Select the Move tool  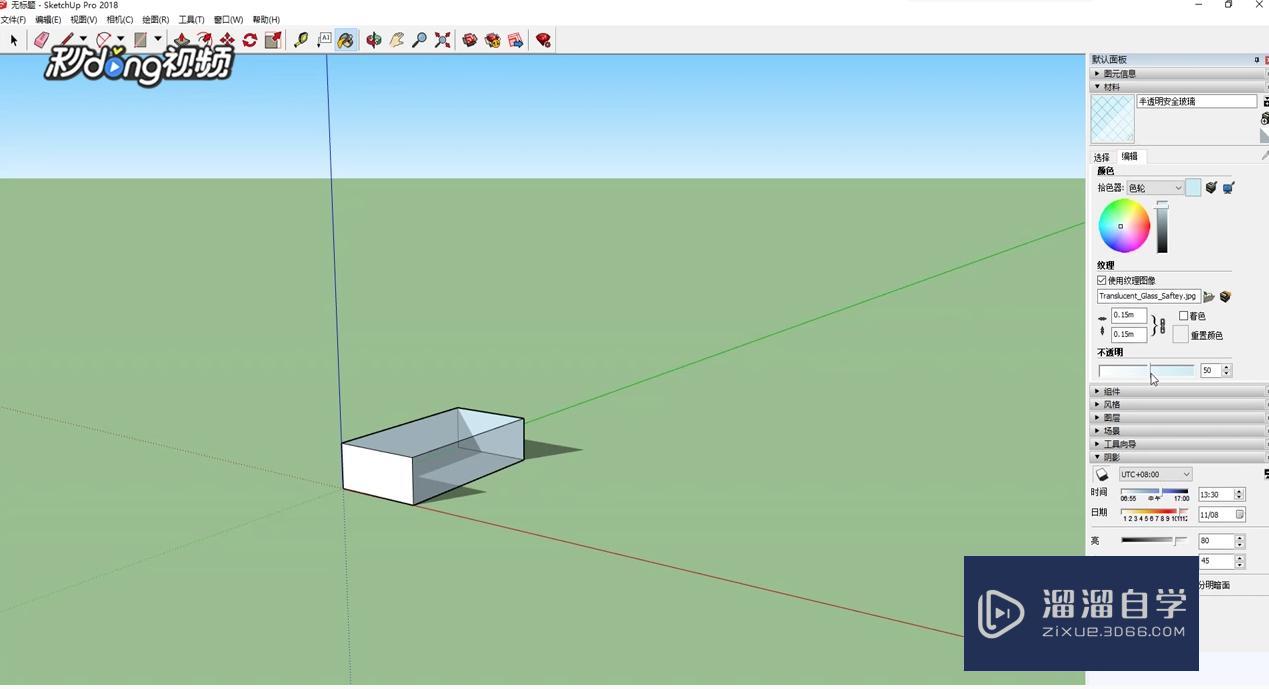pos(227,40)
